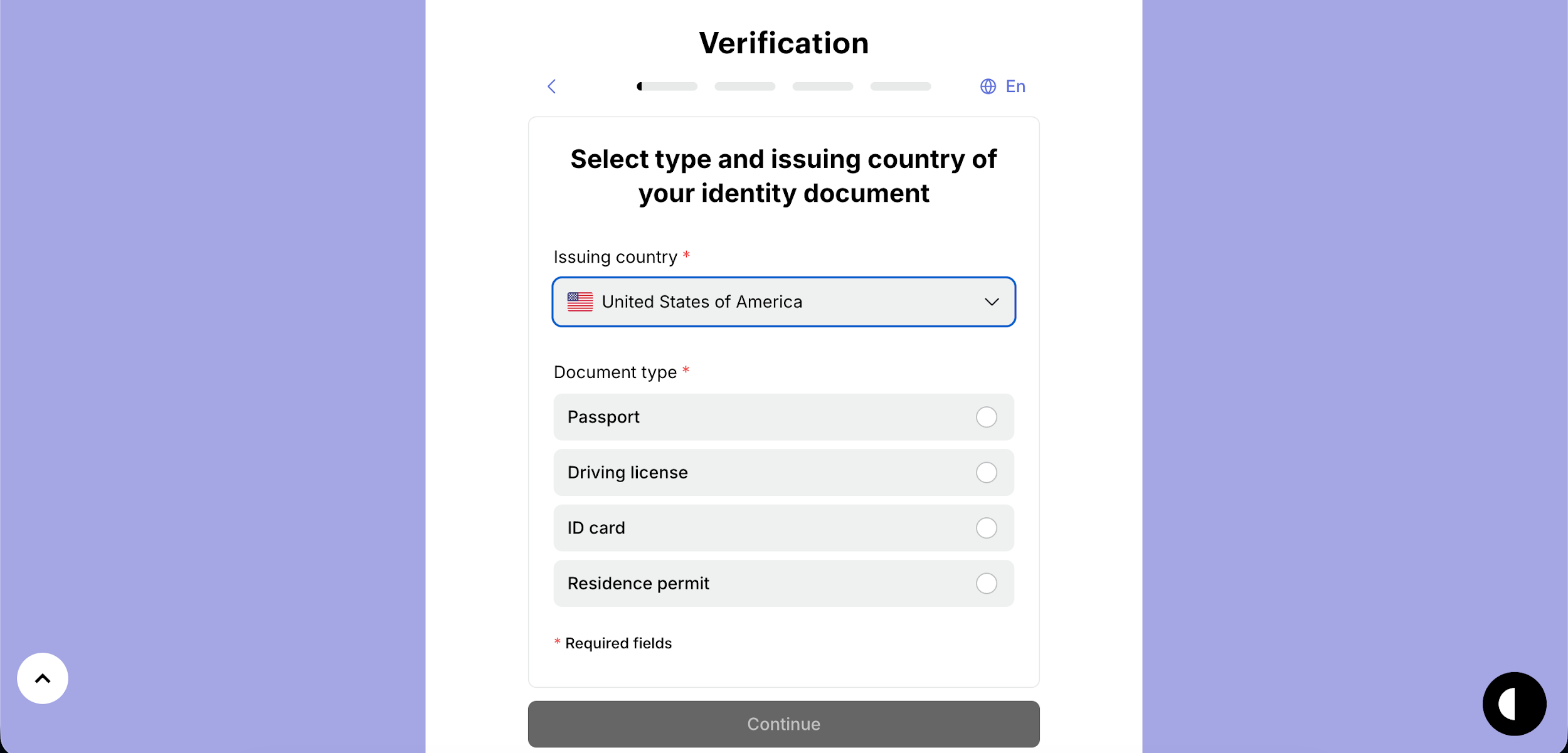Click the Driving license option label
This screenshot has height=753, width=1568.
(627, 472)
